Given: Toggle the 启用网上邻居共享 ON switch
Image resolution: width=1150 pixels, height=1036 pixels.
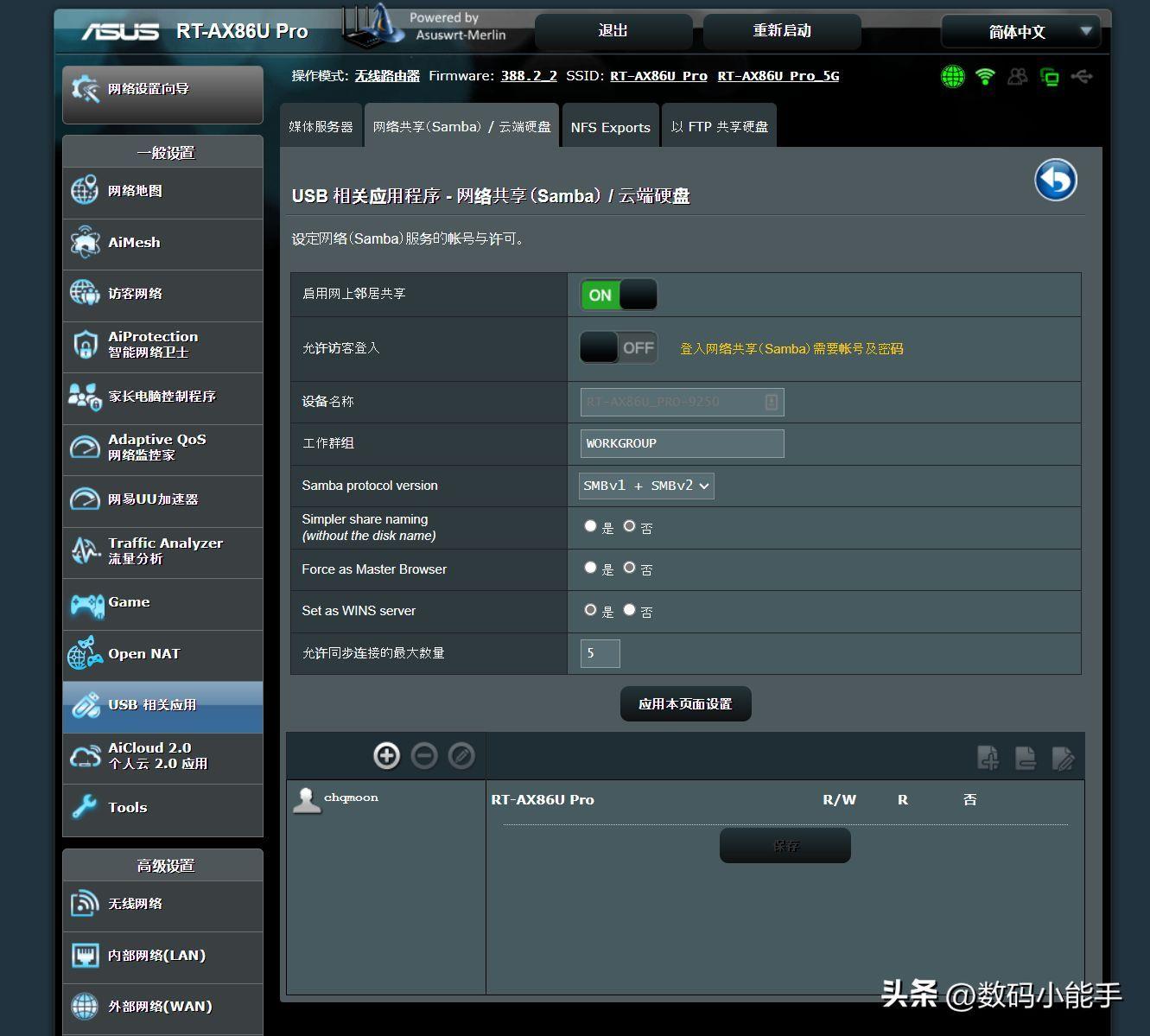Looking at the screenshot, I should tap(619, 295).
